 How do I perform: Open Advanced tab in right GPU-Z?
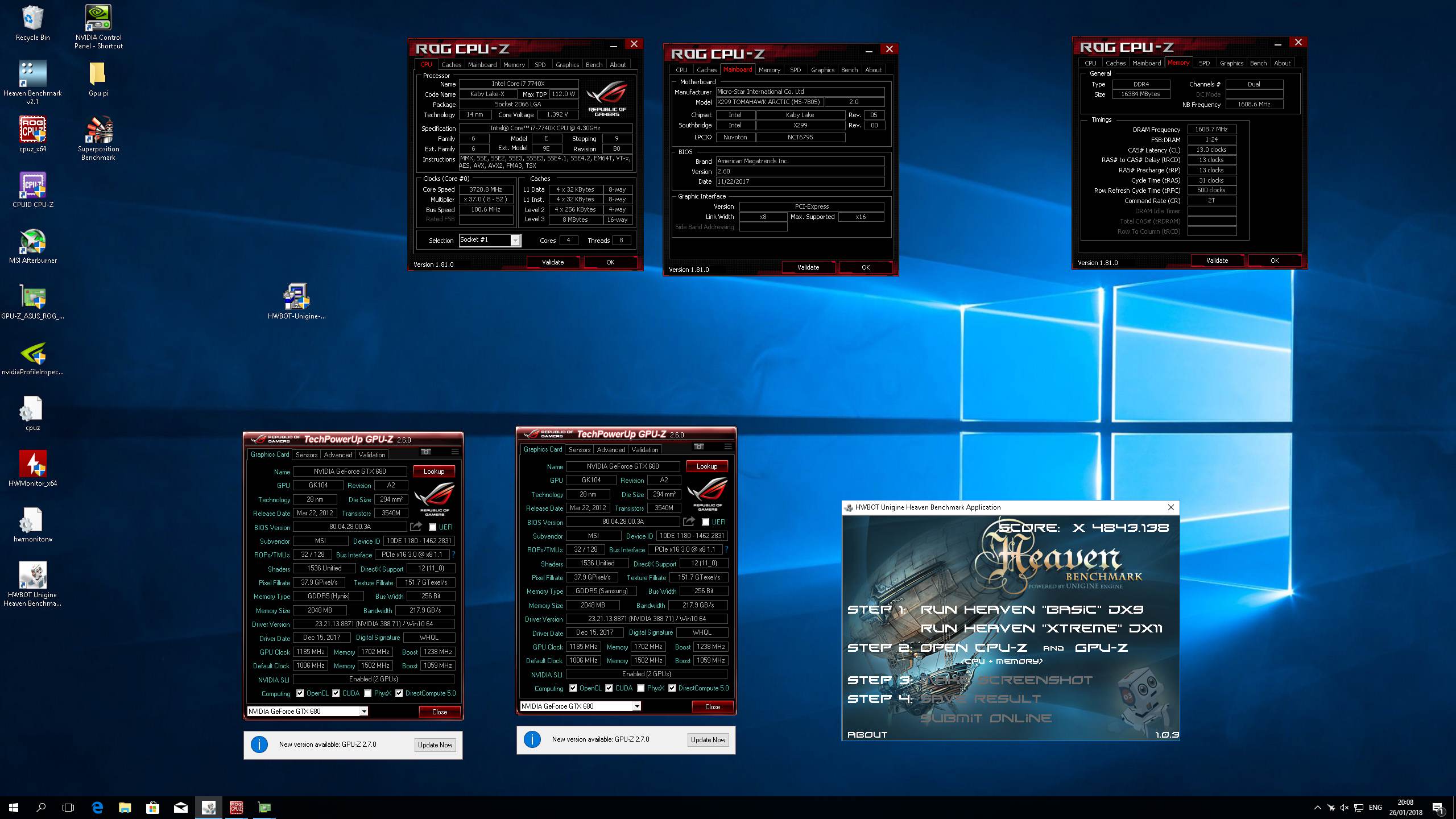(611, 450)
